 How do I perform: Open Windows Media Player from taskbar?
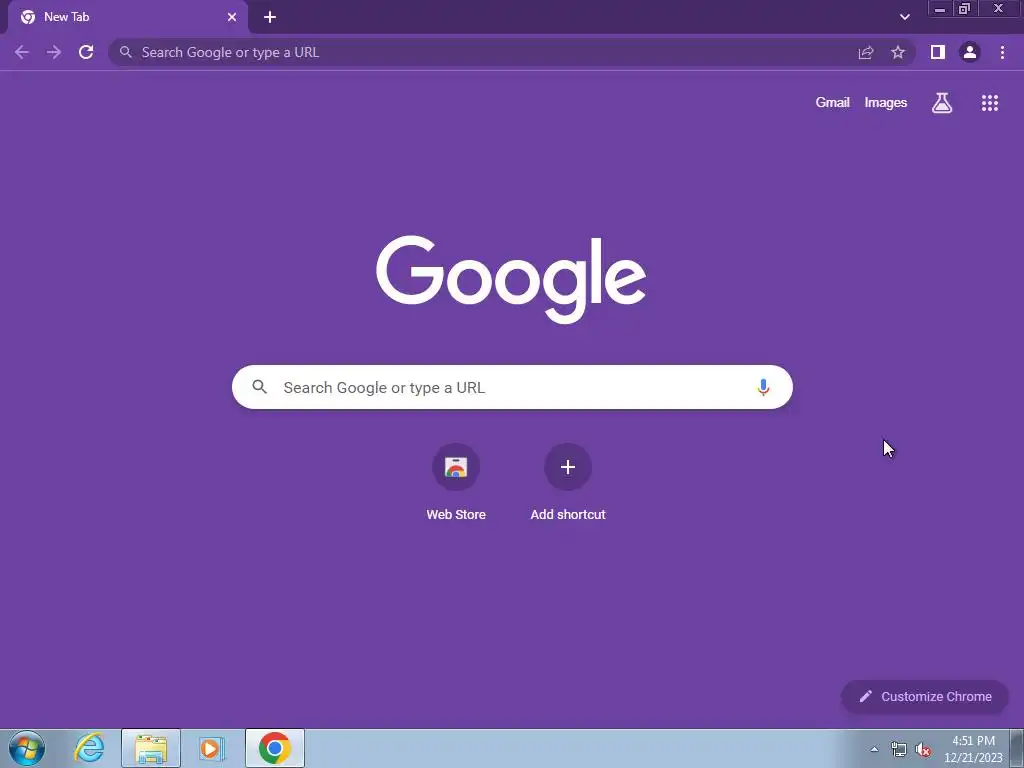[212, 748]
